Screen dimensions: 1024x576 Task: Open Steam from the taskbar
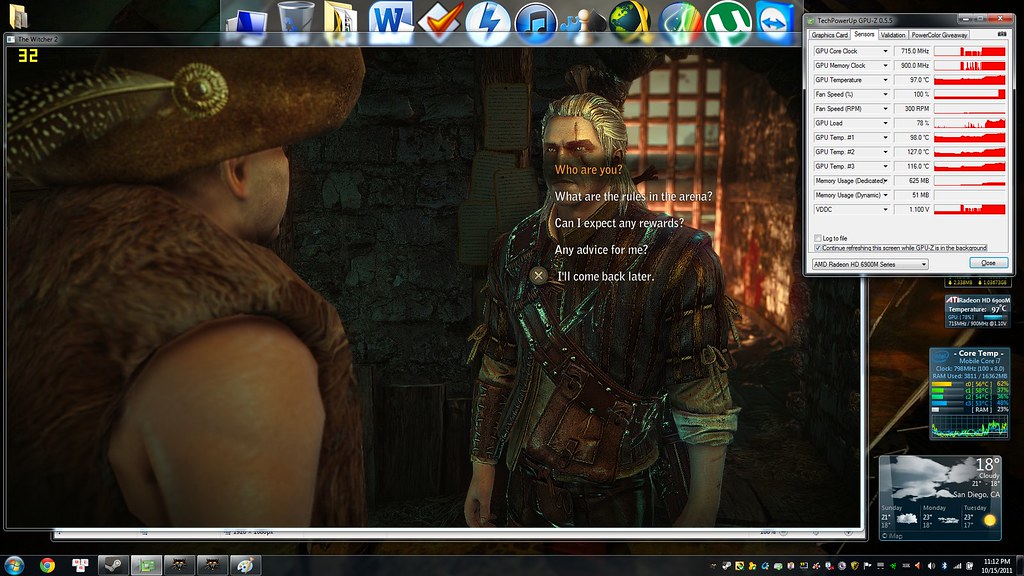click(x=113, y=565)
